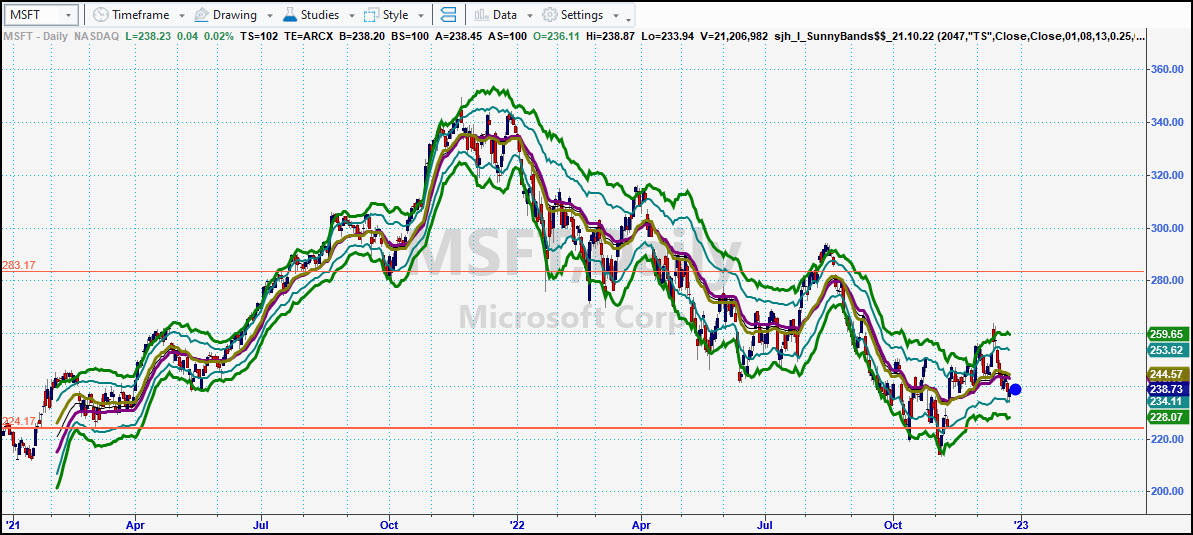Expand the Studies dropdown arrow
Screen dimensions: 1193x535
(353, 15)
